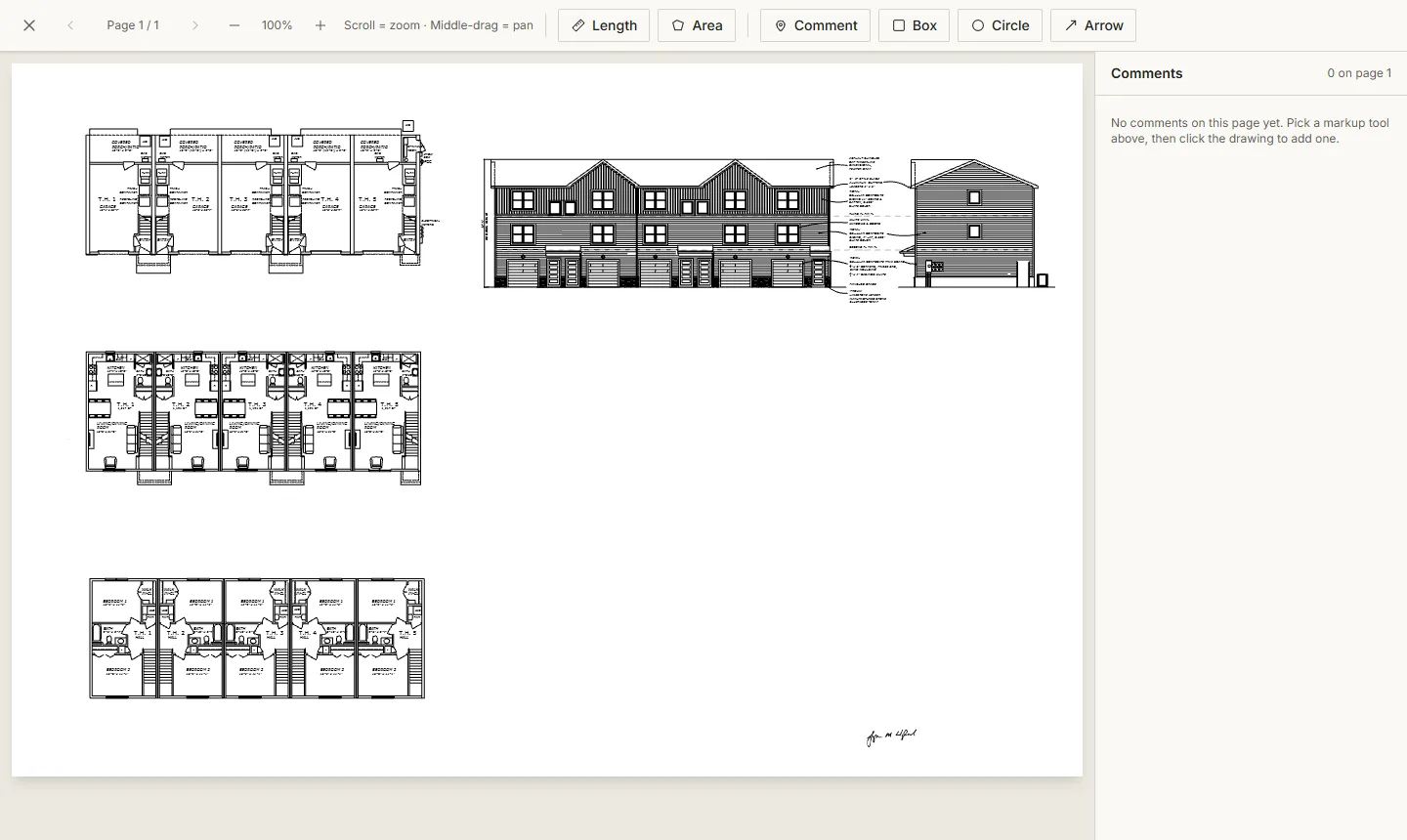Viewport: 1407px width, 840px height.
Task: Click the '0 on page 1' counter
Action: point(1359,73)
